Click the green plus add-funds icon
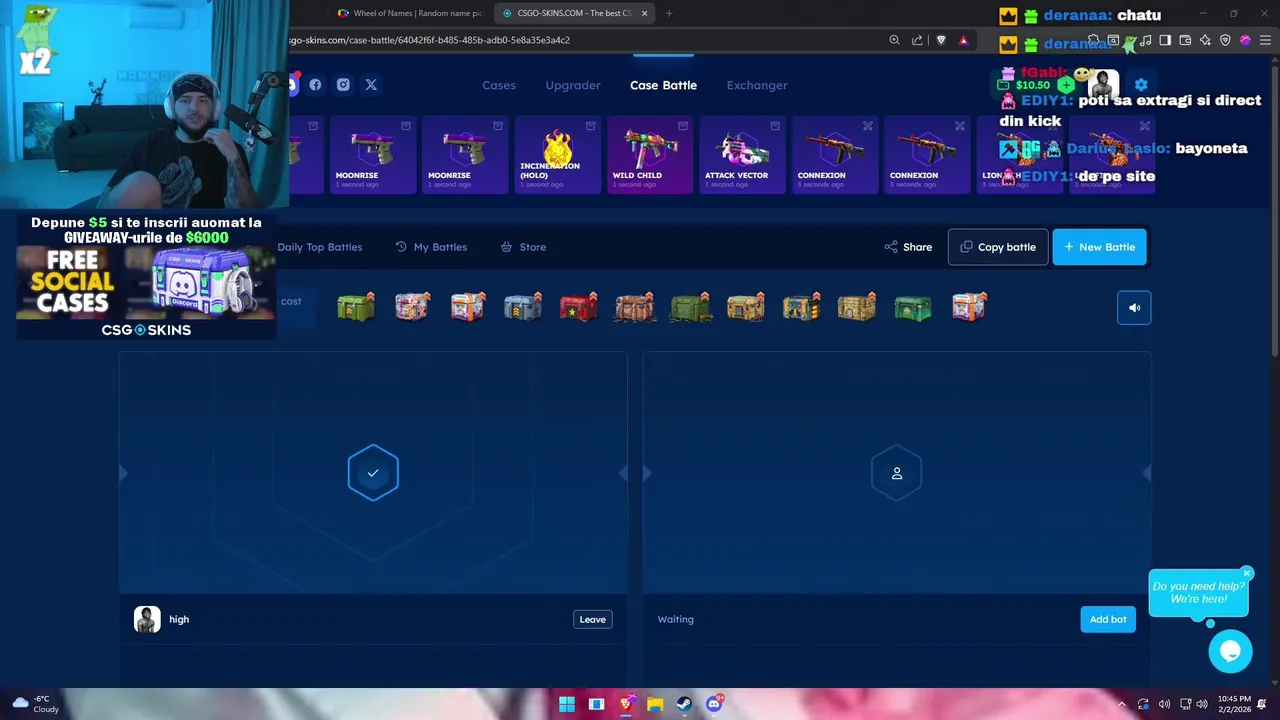The width and height of the screenshot is (1280, 720). (x=1066, y=85)
